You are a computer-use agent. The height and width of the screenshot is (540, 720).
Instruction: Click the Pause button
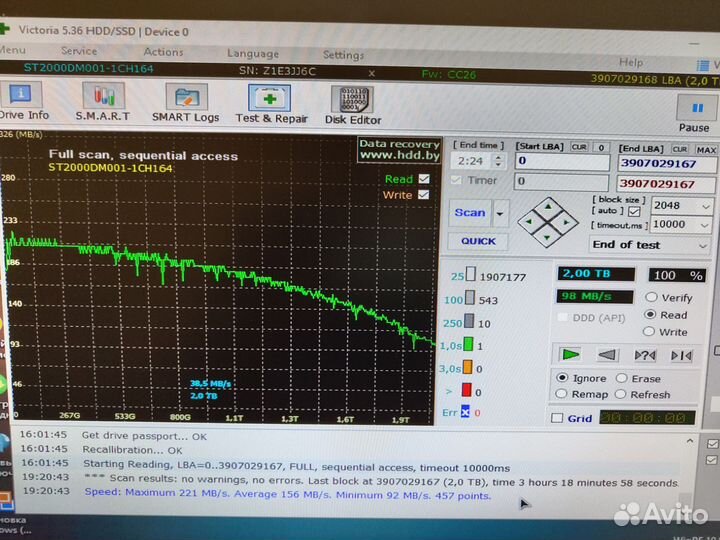coord(694,114)
